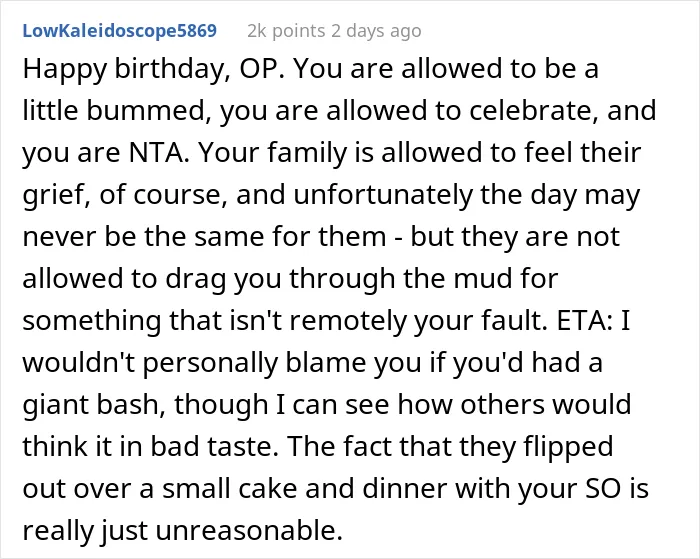
Task: Click the '2 days ago' timestamp
Action: (x=376, y=31)
